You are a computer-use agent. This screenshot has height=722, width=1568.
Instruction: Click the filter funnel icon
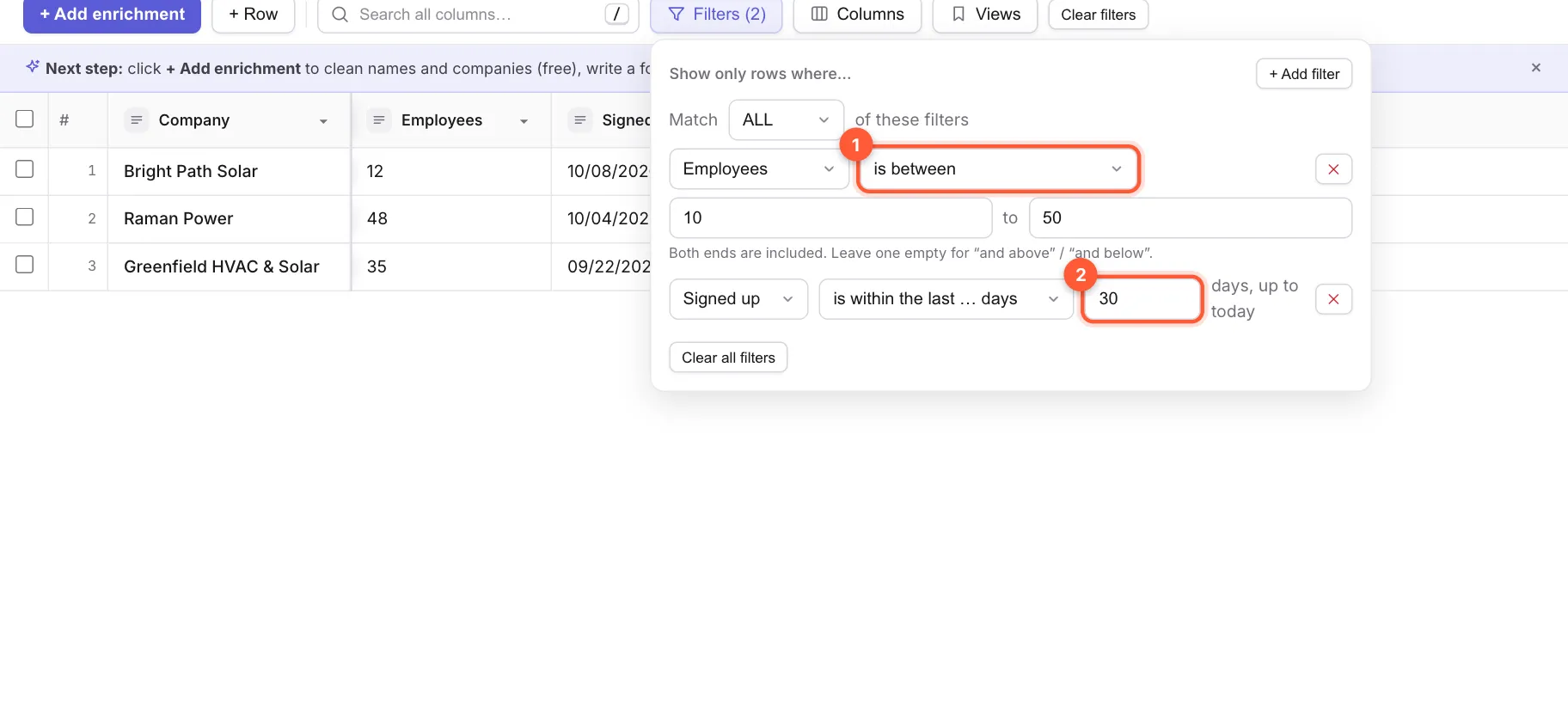(x=677, y=15)
